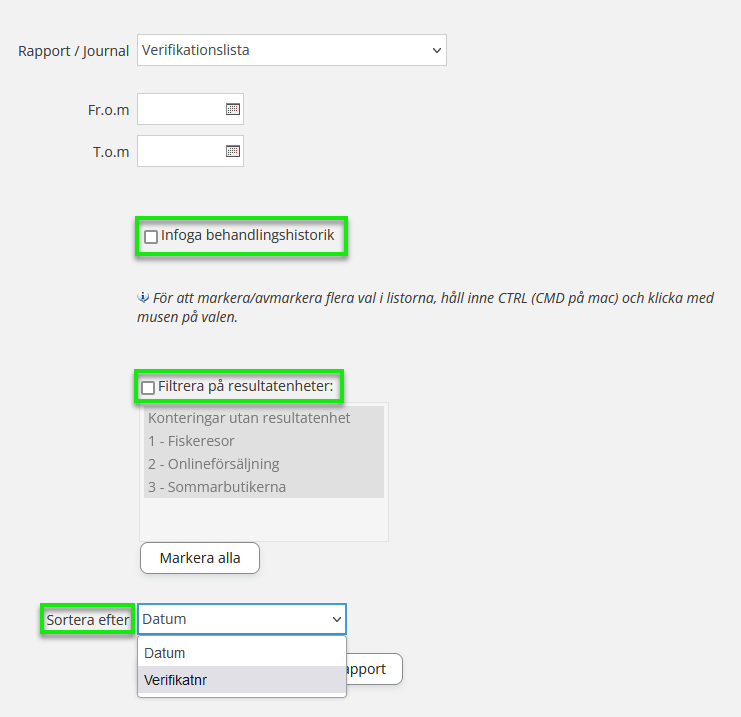Click the blue info icon beside the hint text
741x717 pixels.
pos(143,297)
